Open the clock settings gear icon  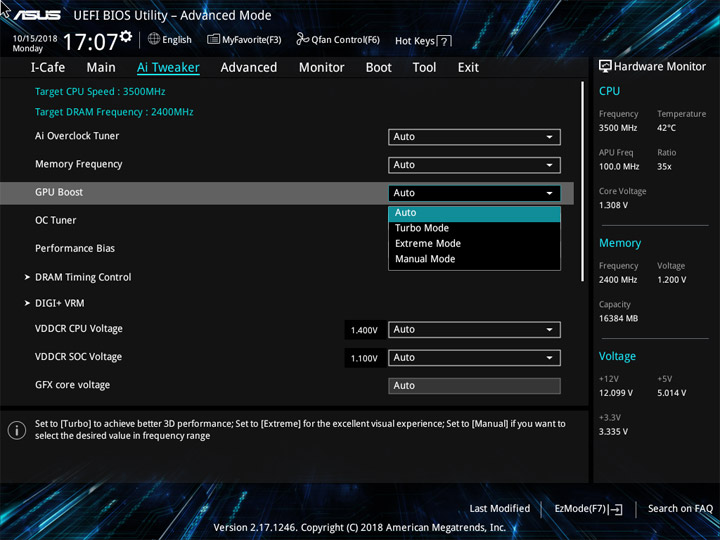tap(126, 36)
